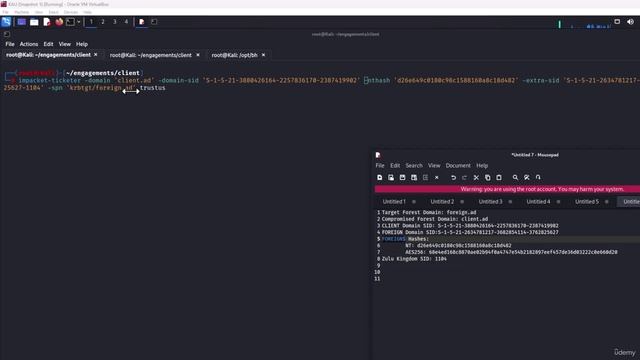This screenshot has height=360, width=640.
Task: Select the terminal task in the panel
Action: click(154, 22)
